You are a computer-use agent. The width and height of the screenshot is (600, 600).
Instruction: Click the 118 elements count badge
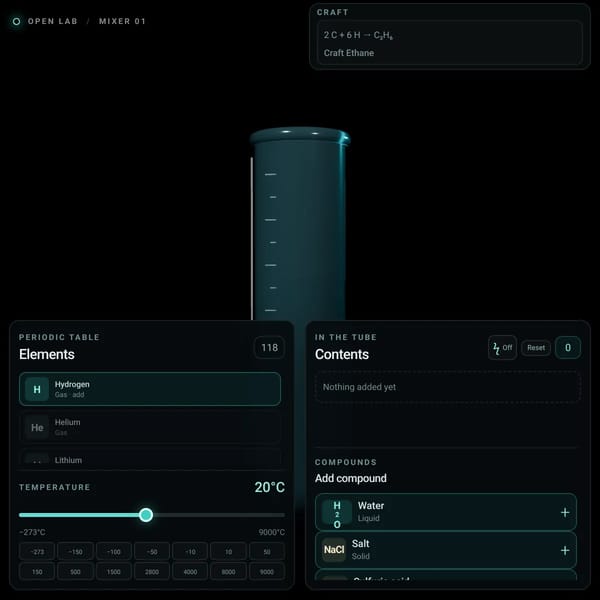(x=269, y=347)
